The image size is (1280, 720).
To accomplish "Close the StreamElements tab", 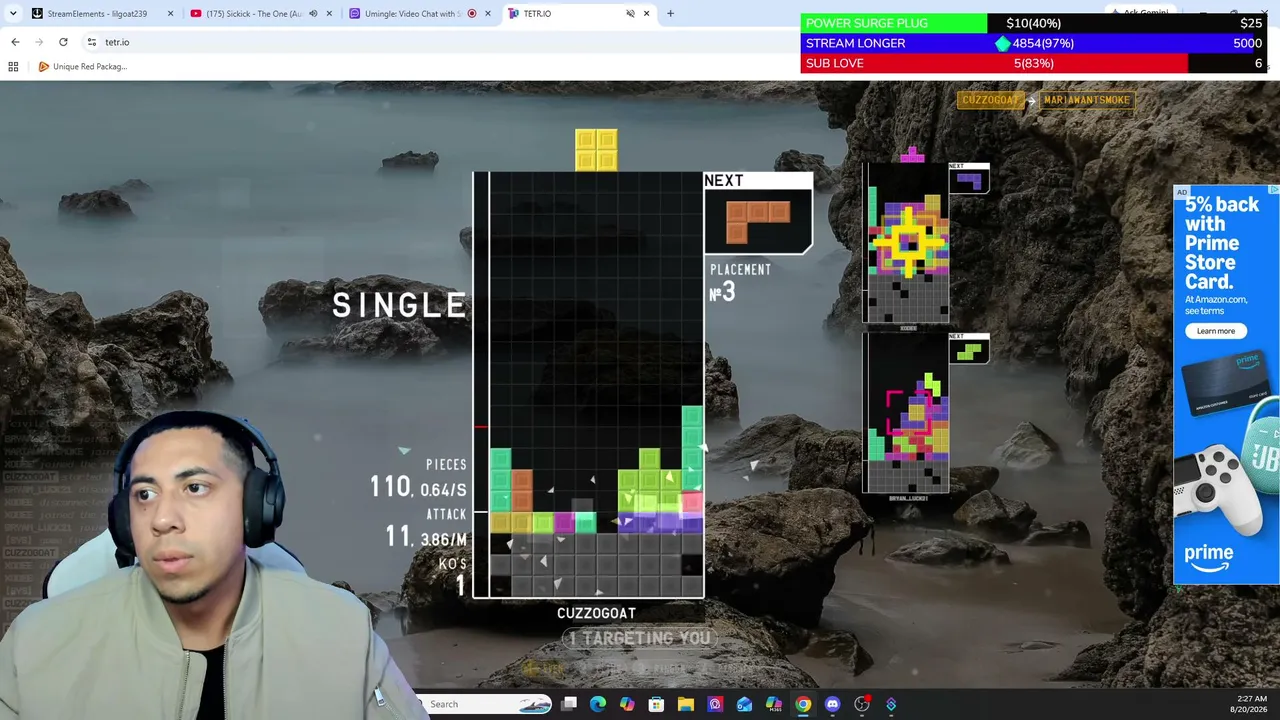I will 170,14.
